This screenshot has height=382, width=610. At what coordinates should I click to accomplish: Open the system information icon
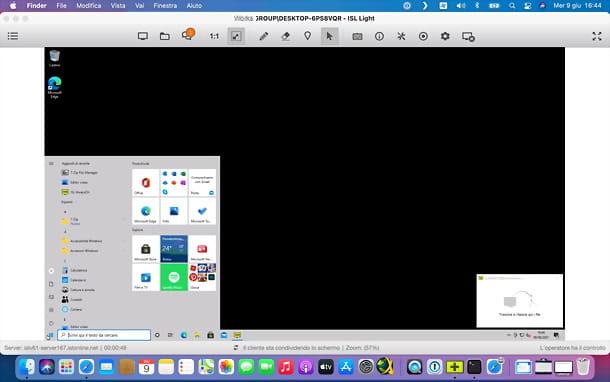coord(379,36)
